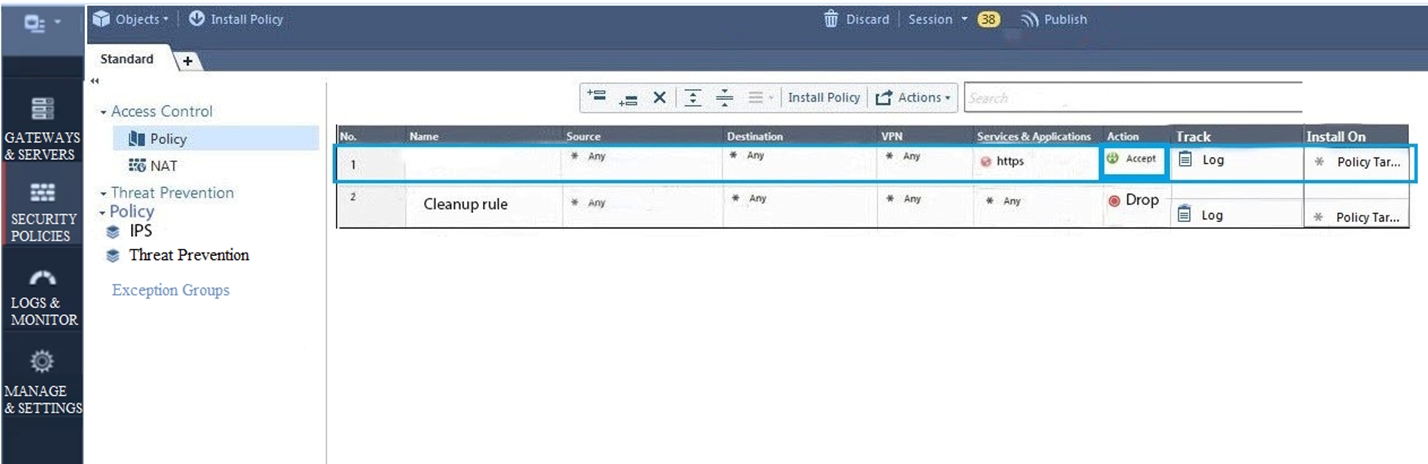Click the rulebase Search field
Screen dimensions: 1428x464
(x=1130, y=98)
